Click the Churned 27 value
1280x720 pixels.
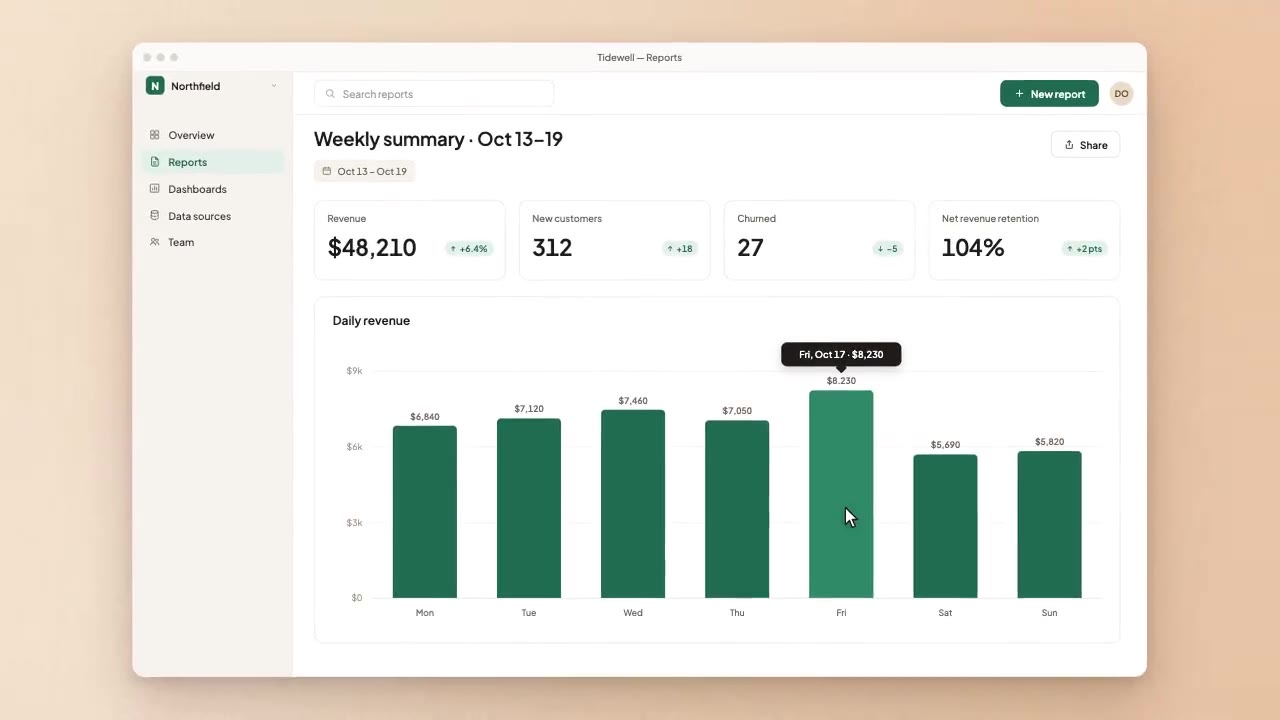750,248
